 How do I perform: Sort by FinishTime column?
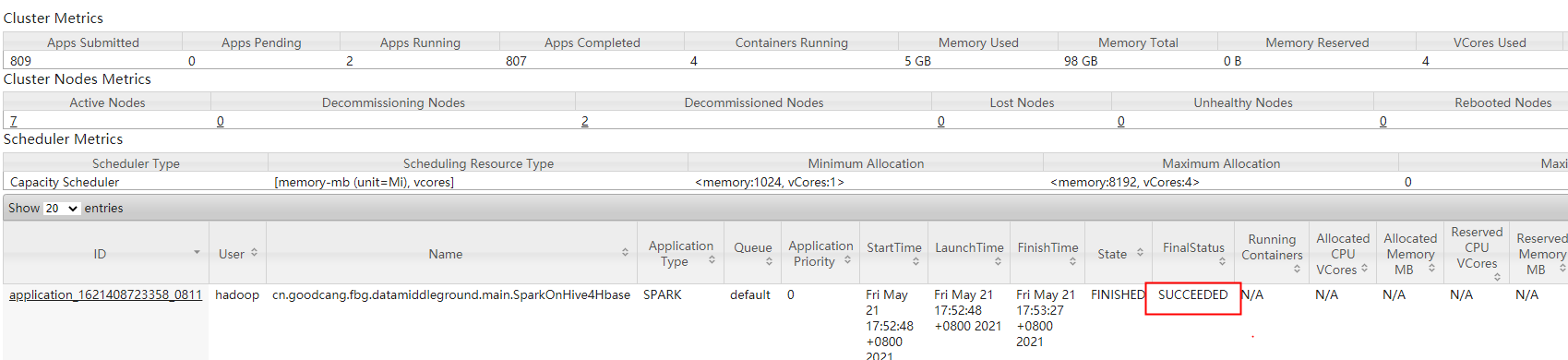[1047, 253]
